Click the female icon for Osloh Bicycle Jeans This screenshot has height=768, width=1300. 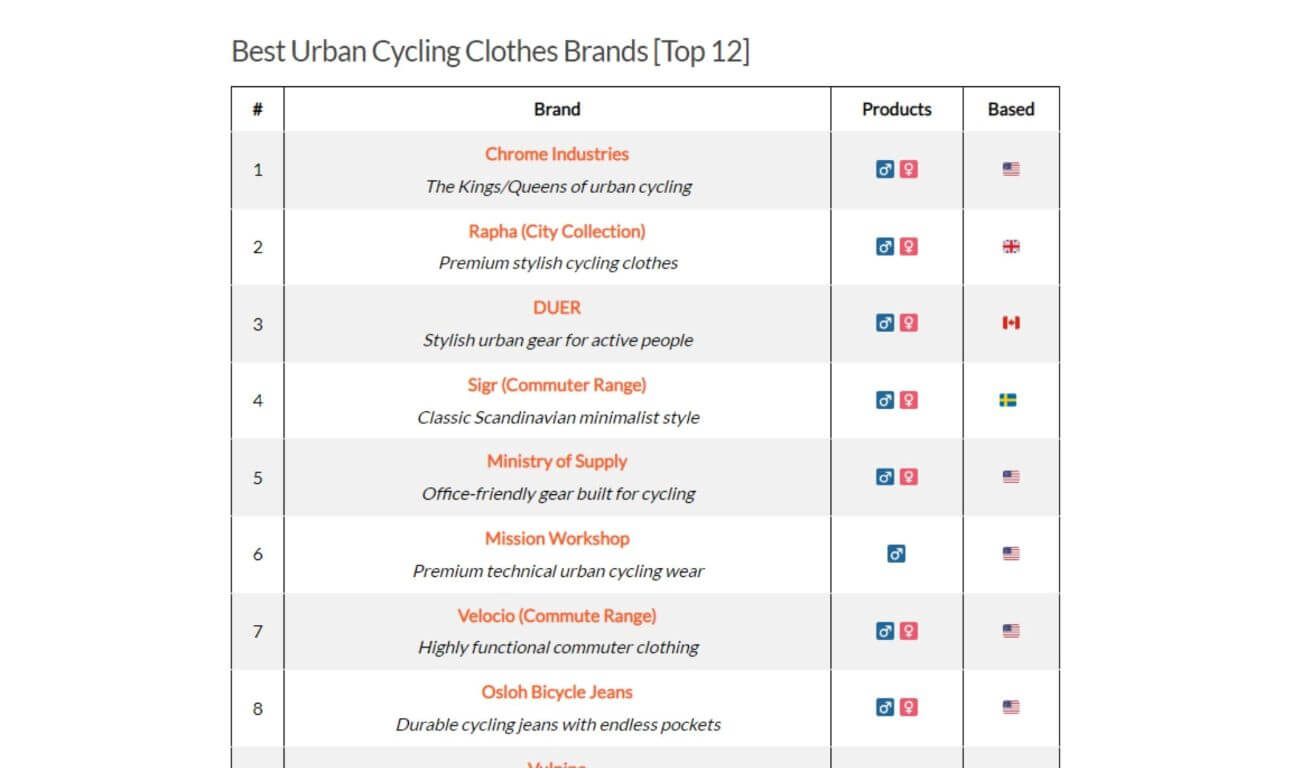pos(908,707)
